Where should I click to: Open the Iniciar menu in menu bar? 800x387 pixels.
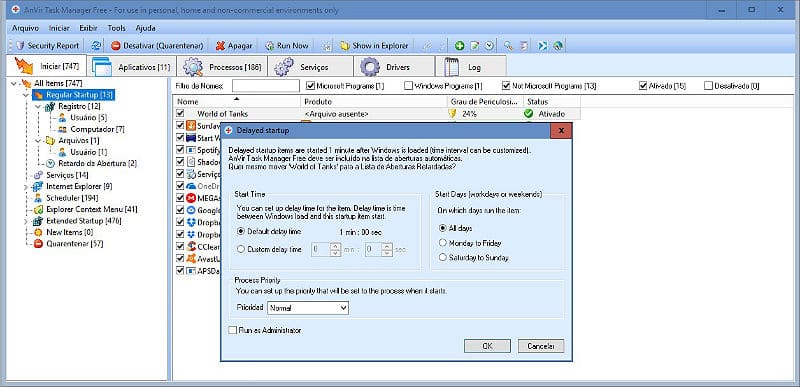[59, 28]
